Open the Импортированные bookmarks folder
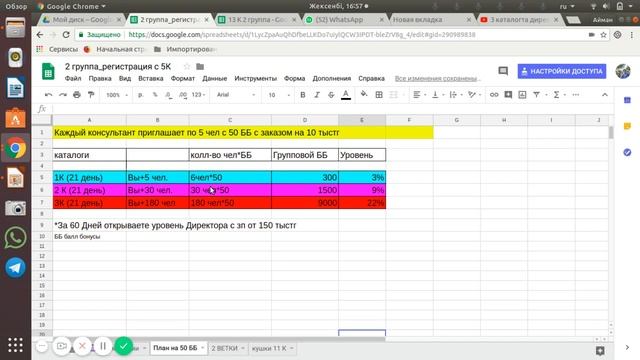Screen dimensions: 640x360 point(185,49)
